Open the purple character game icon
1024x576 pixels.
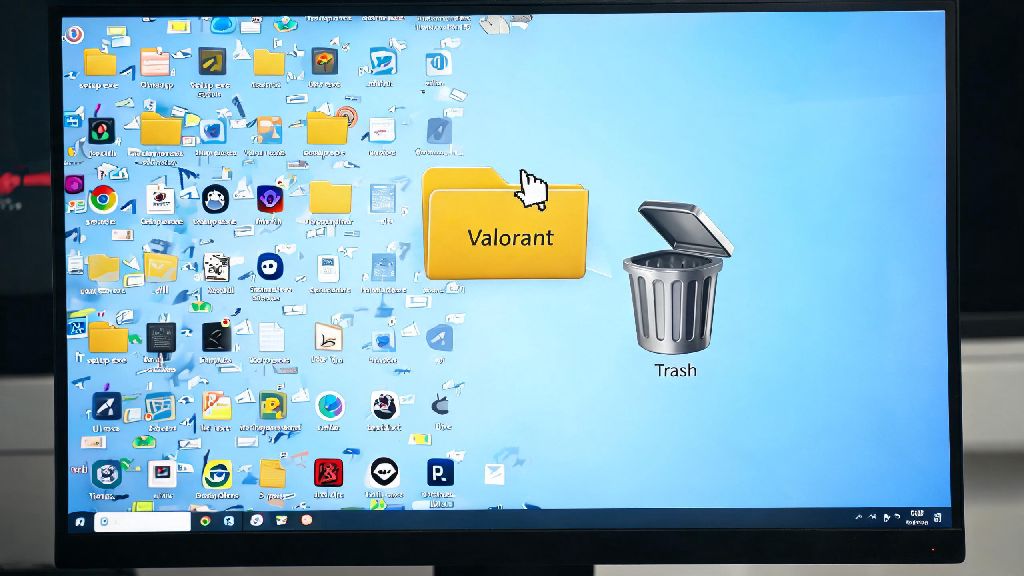270,199
